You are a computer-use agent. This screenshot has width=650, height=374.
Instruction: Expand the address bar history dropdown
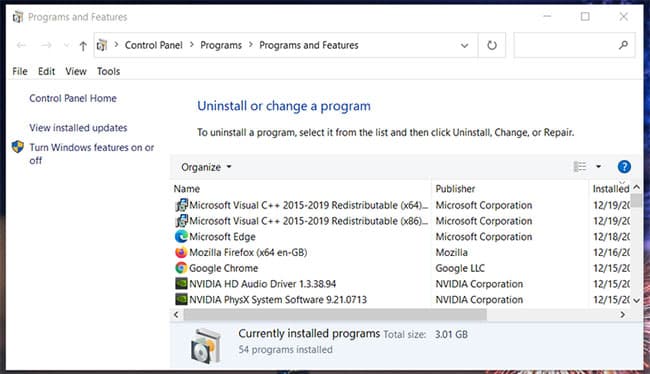pos(464,45)
